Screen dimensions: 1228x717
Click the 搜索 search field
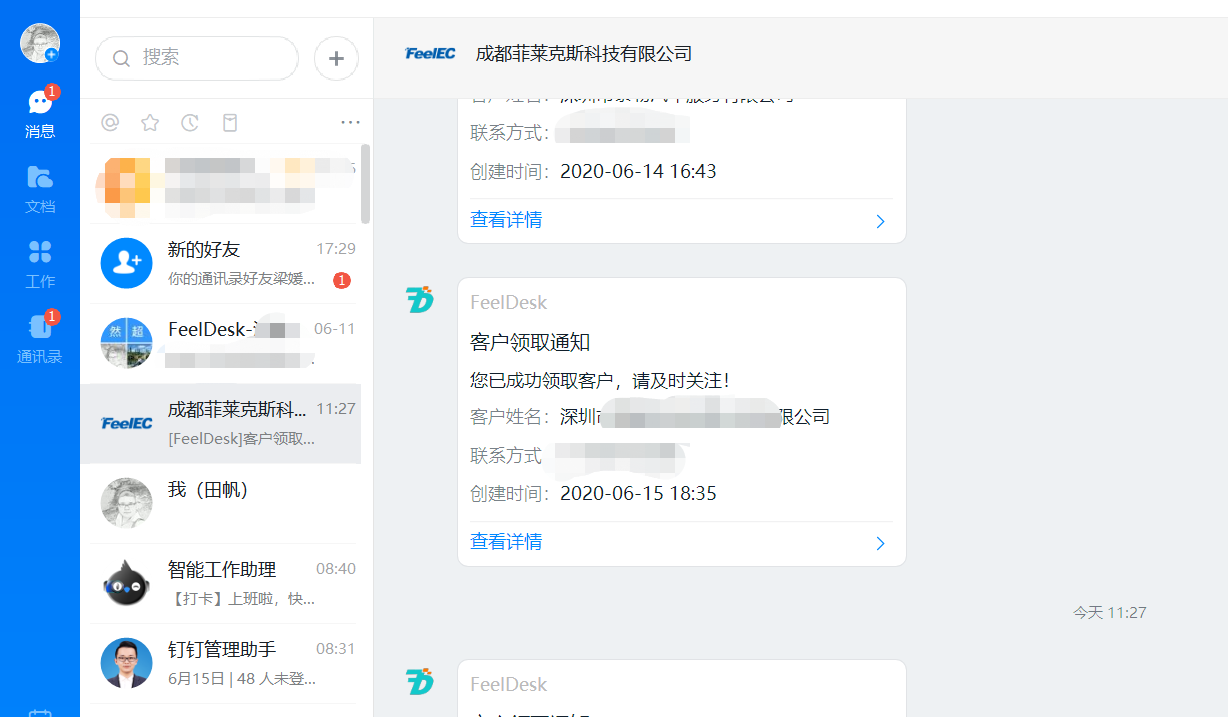[x=197, y=58]
